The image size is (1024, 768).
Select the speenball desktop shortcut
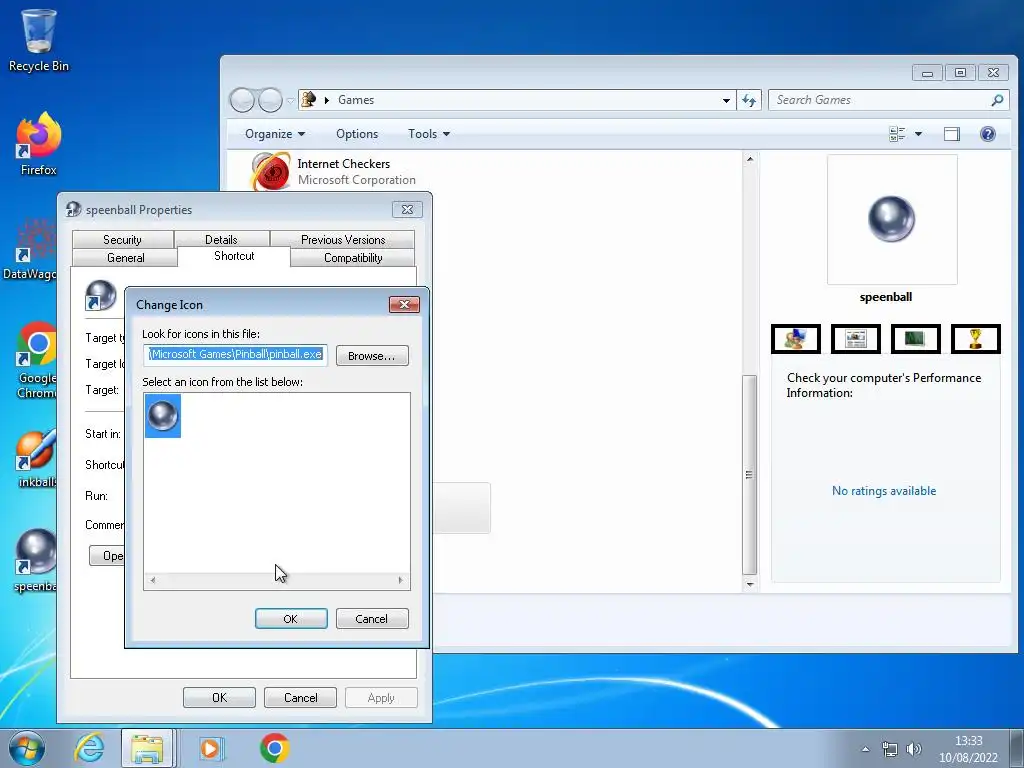point(35,560)
